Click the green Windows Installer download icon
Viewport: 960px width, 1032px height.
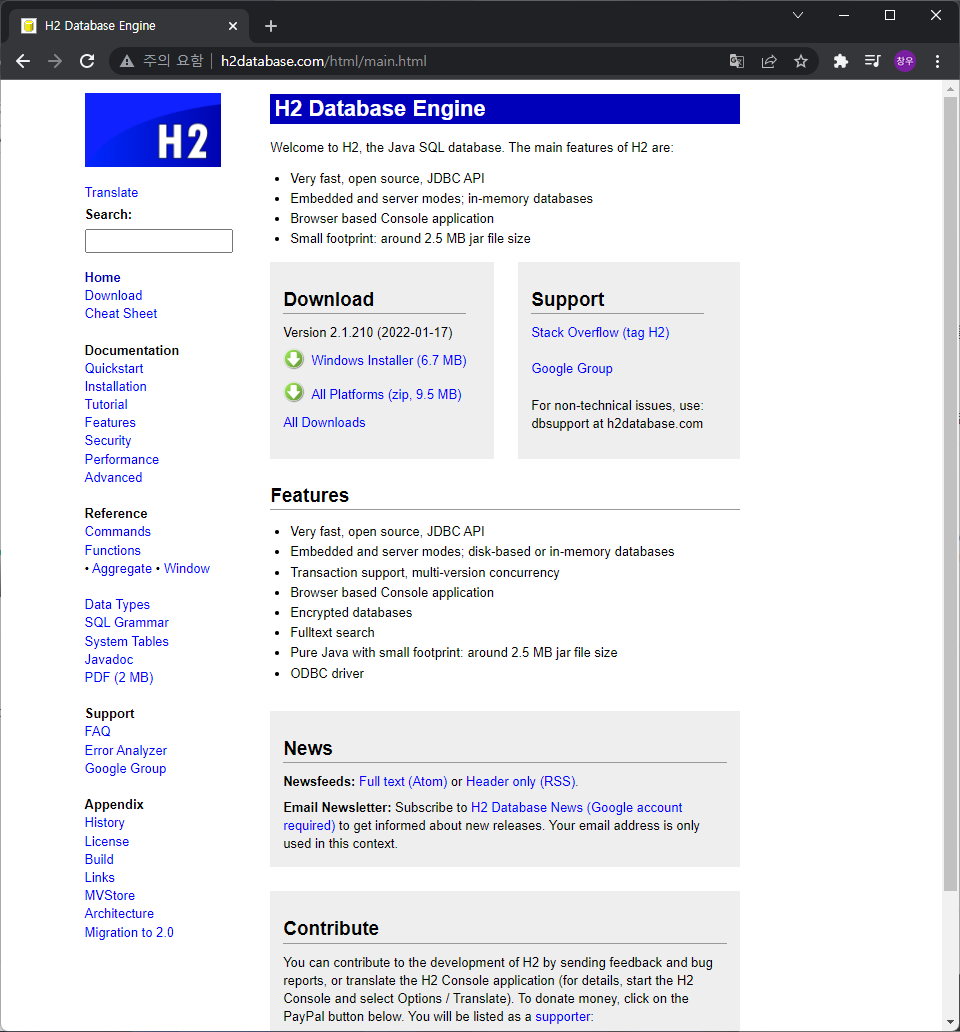294,359
